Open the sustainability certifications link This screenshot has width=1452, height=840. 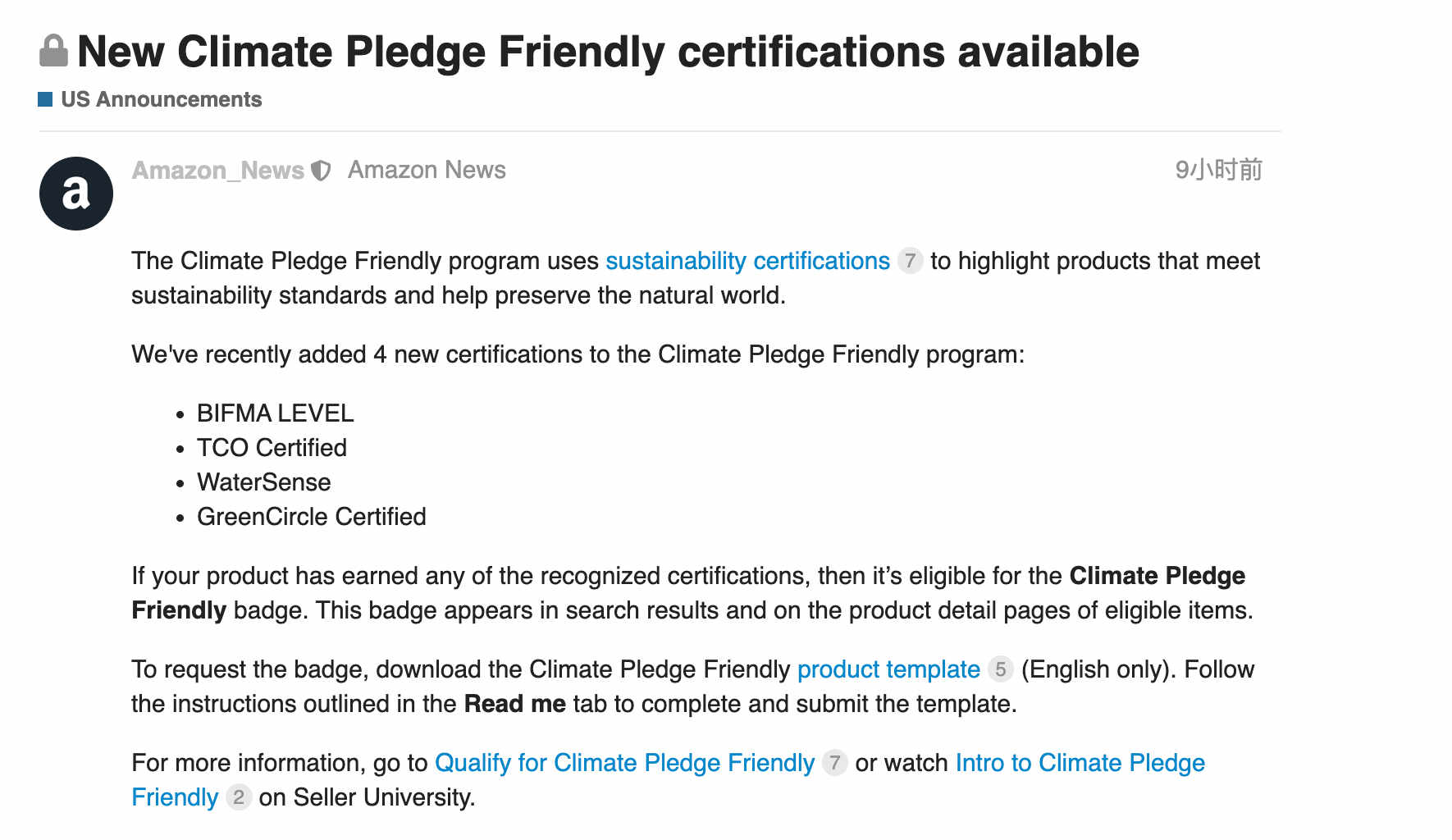(x=747, y=261)
